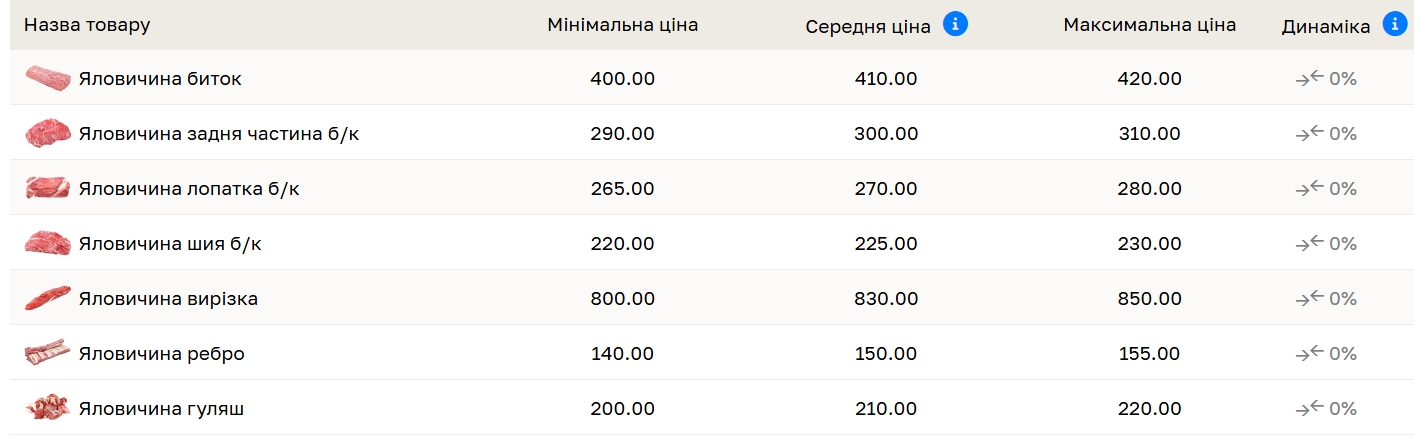
Task: Click average price 830.00 for вирізка
Action: [x=886, y=299]
